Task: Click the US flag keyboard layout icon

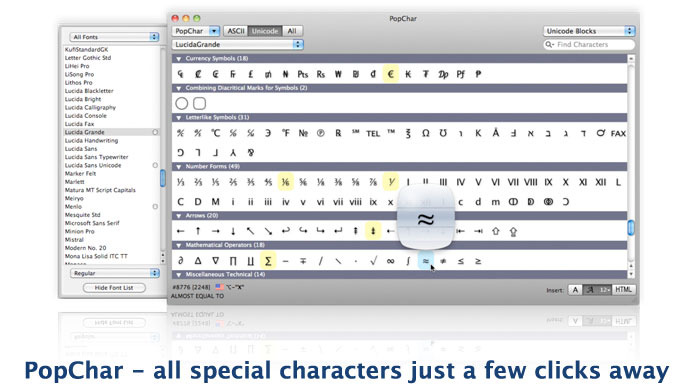Action: click(x=220, y=287)
